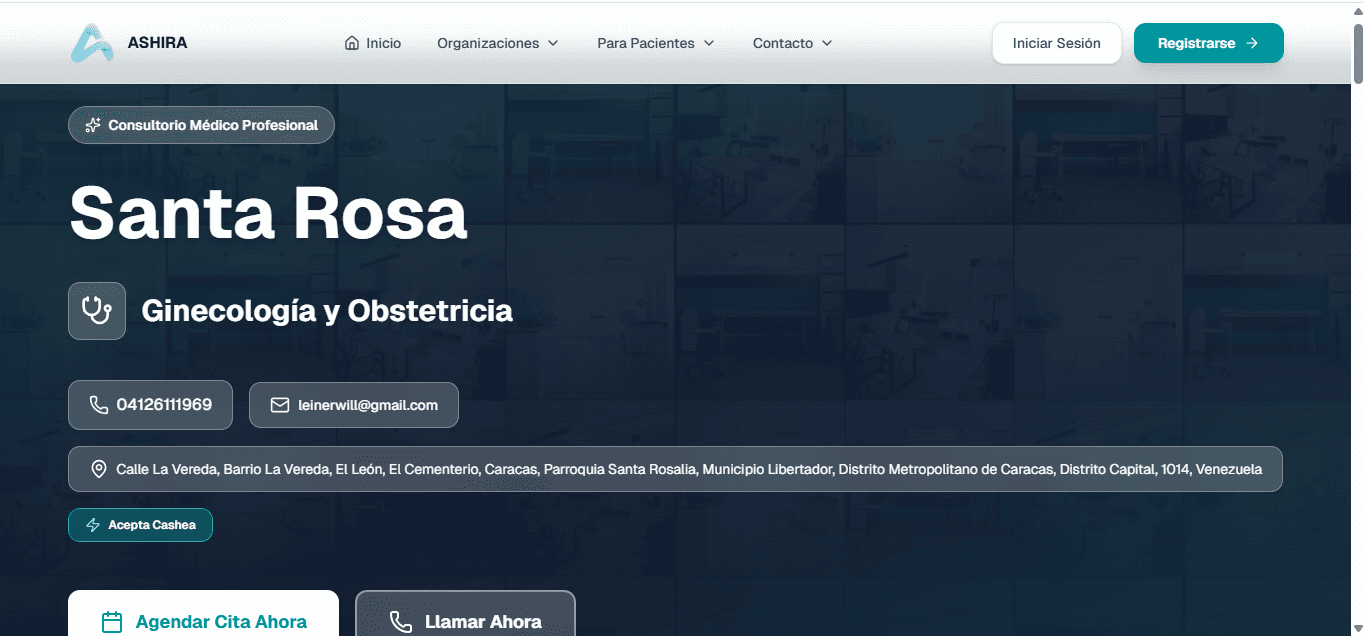The height and width of the screenshot is (636, 1364).
Task: Select Inicio in the navigation bar
Action: pos(382,43)
